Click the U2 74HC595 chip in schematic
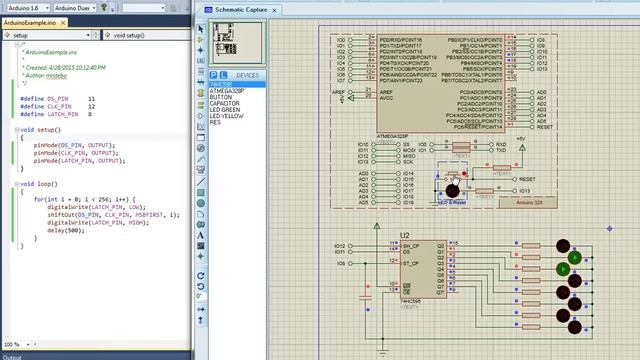The height and width of the screenshot is (360, 640). coord(423,269)
